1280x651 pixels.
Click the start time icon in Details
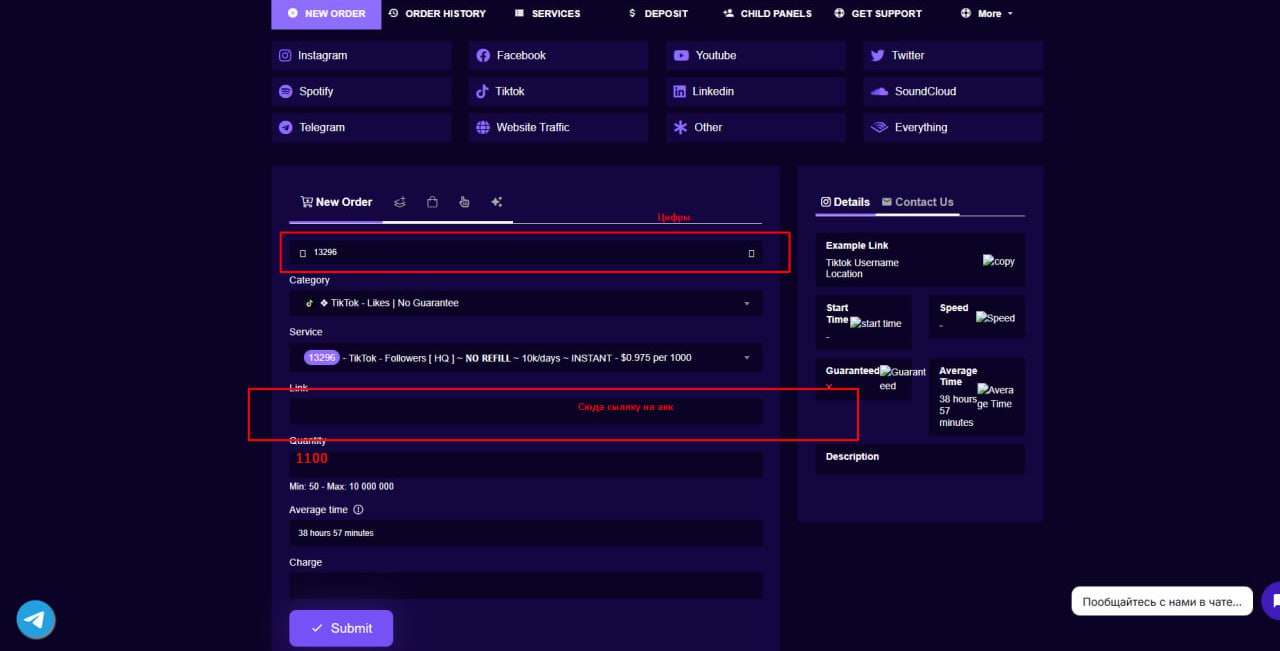pos(876,323)
